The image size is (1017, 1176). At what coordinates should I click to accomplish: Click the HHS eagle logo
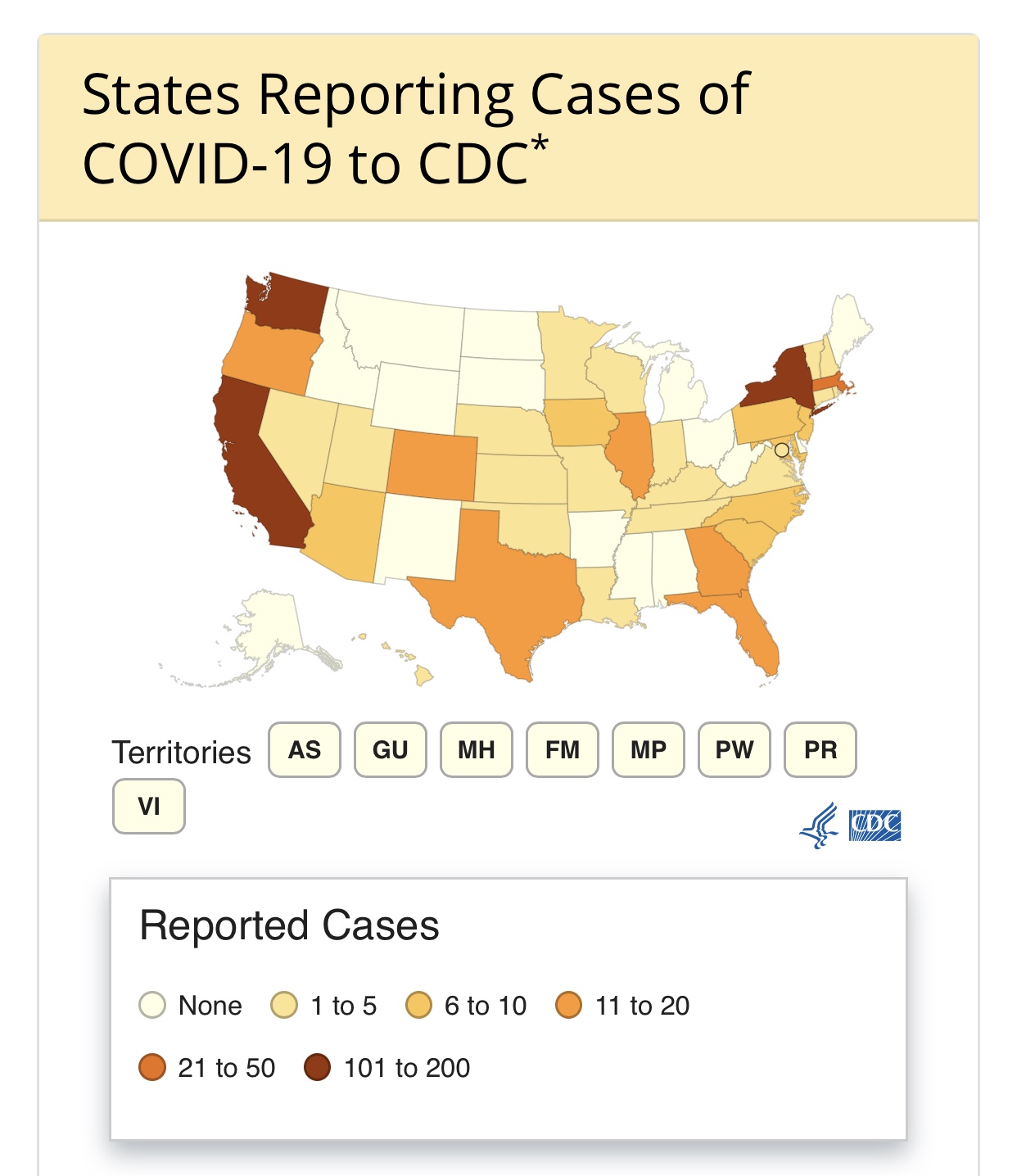click(x=819, y=825)
